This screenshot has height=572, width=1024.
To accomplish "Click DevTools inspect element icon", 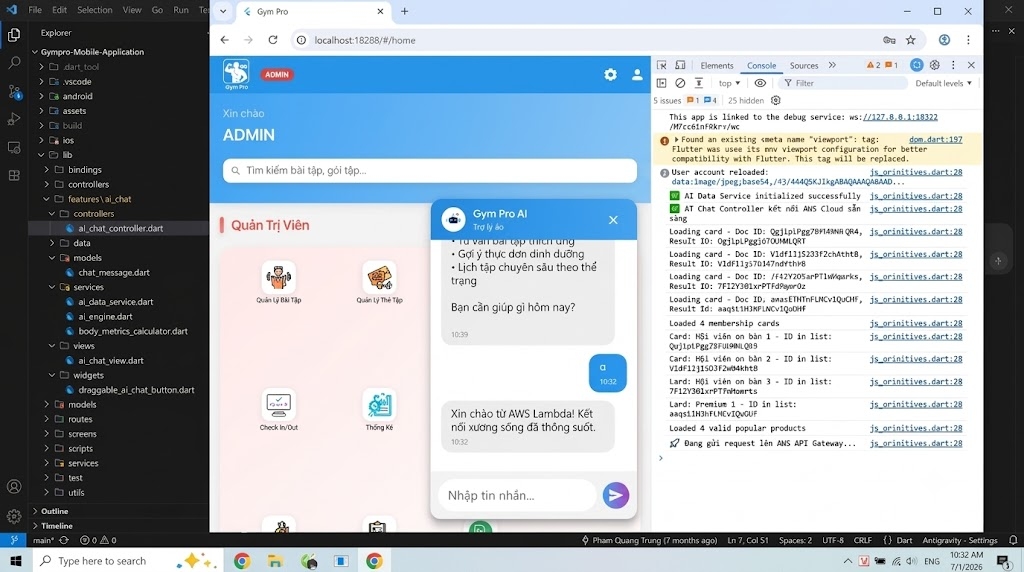I will point(662,65).
